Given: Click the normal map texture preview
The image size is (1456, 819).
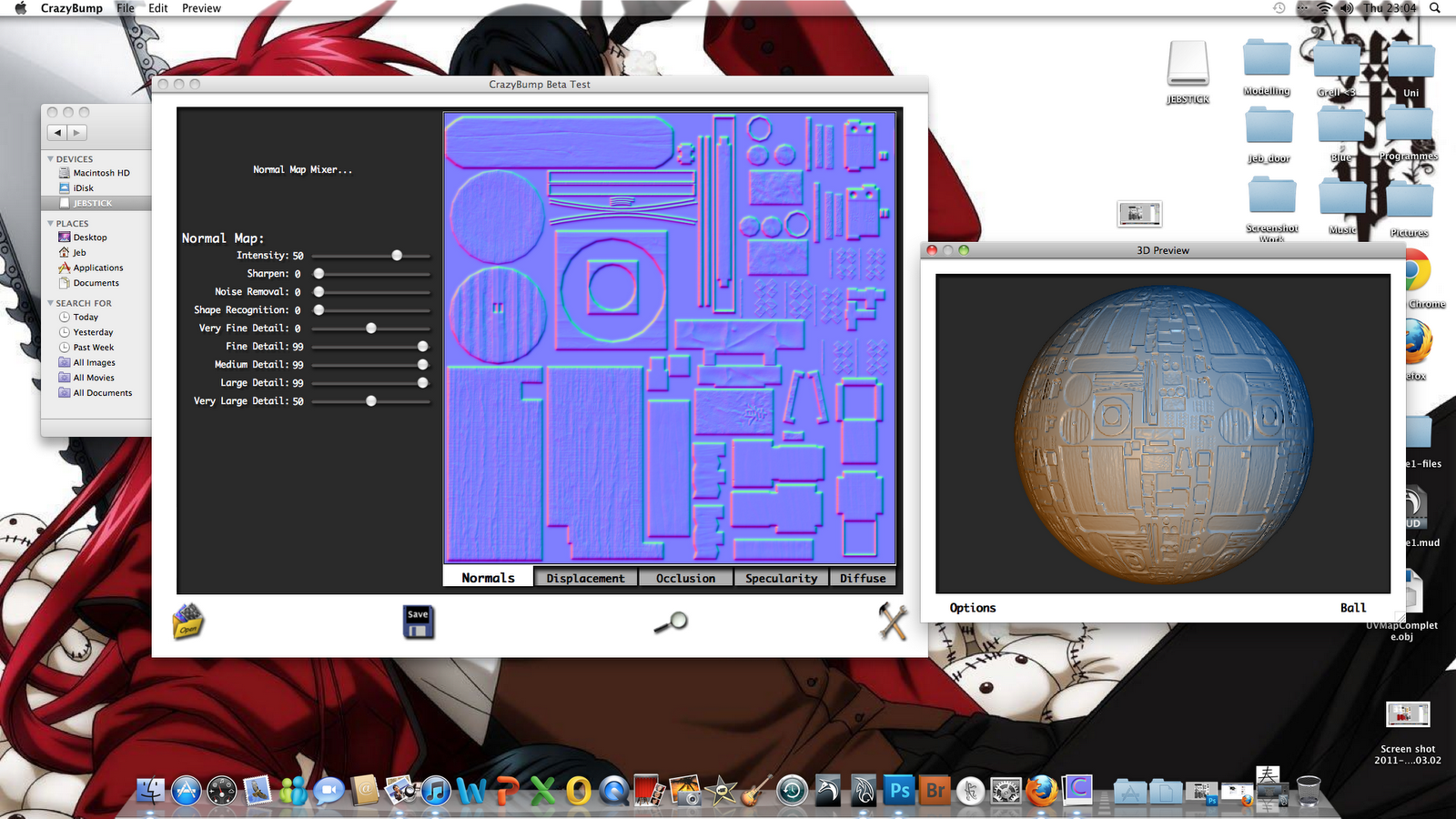Looking at the screenshot, I should point(670,338).
